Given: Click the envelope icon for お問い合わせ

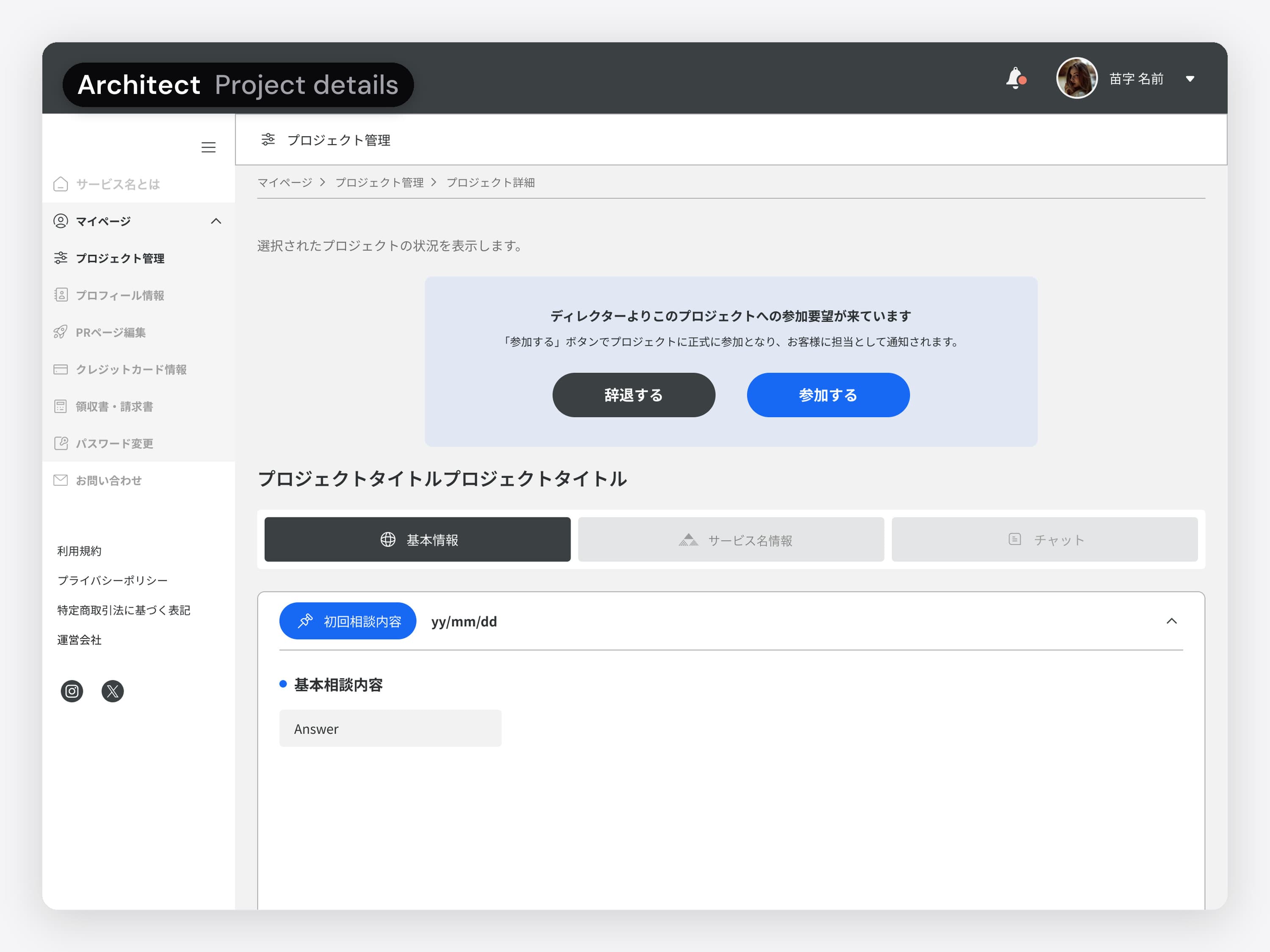Looking at the screenshot, I should pyautogui.click(x=60, y=480).
